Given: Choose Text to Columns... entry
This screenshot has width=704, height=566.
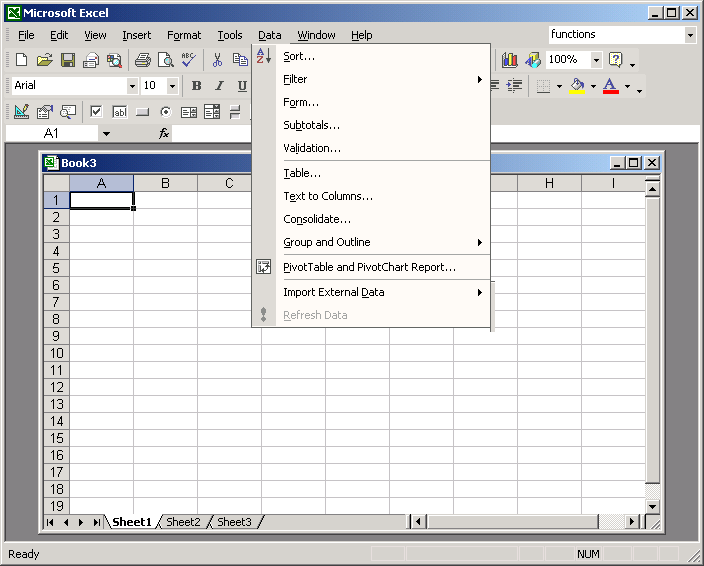Looking at the screenshot, I should 370,196.
